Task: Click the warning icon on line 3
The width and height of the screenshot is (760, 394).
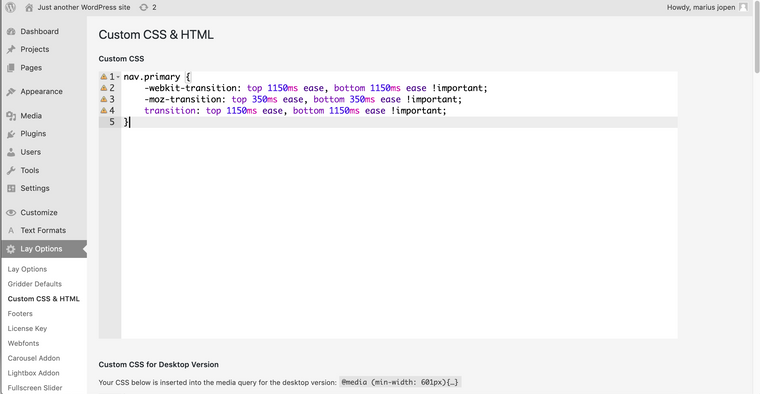Action: [103, 99]
